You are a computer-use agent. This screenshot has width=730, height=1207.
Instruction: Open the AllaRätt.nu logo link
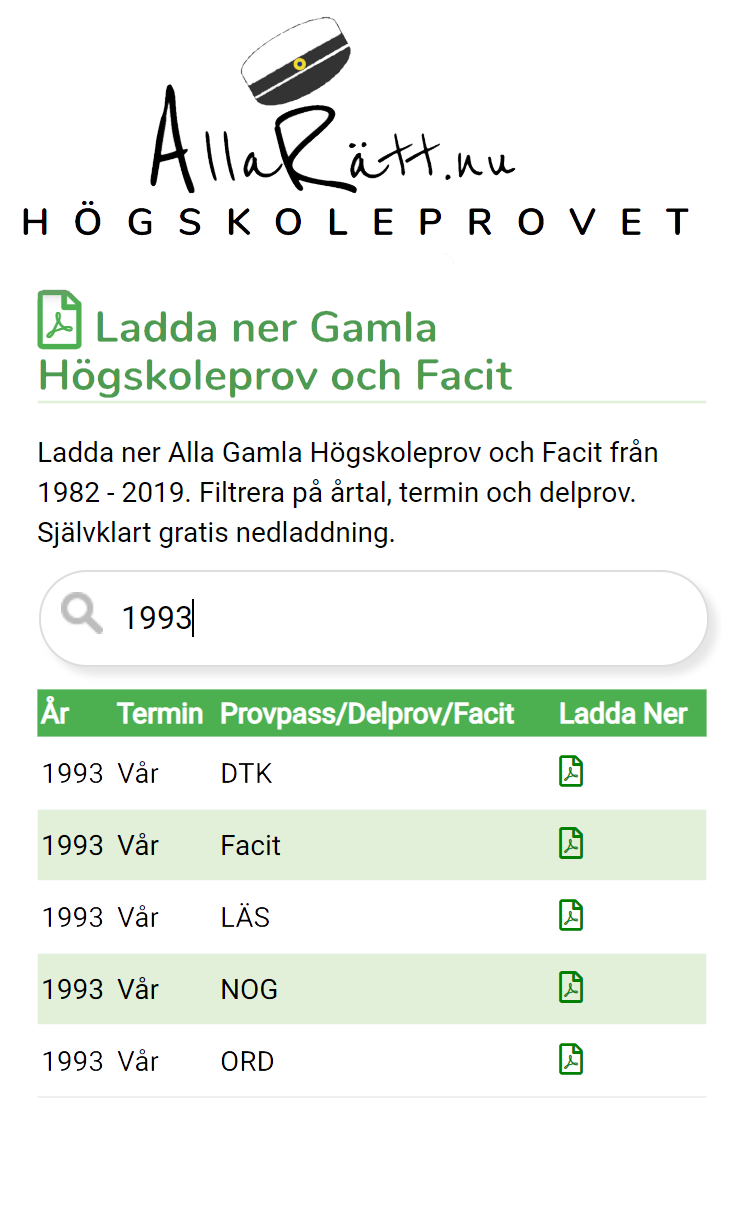click(330, 145)
